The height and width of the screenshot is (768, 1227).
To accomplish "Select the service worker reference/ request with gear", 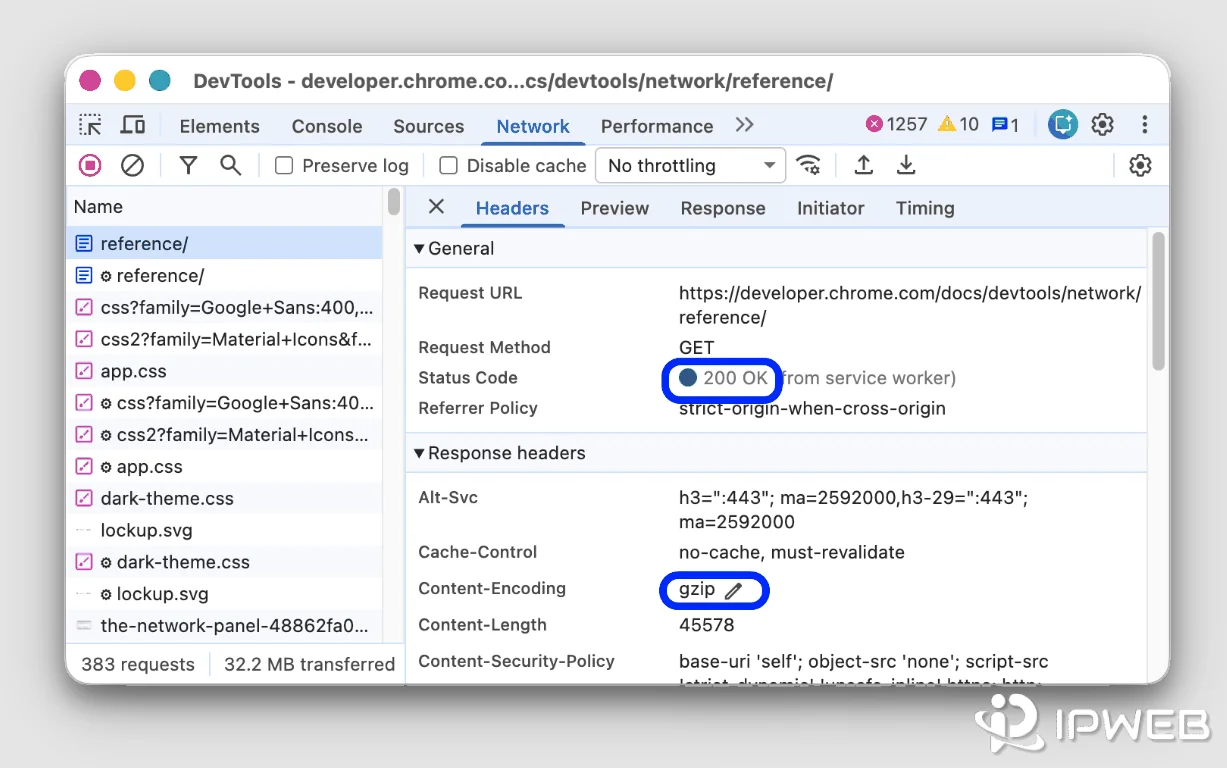I will pos(225,275).
